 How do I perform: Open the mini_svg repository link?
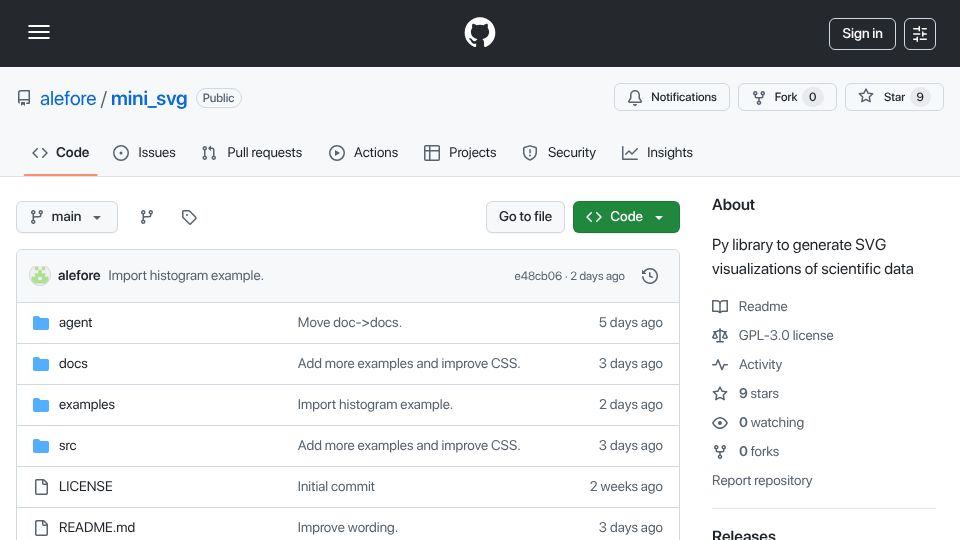pos(149,98)
